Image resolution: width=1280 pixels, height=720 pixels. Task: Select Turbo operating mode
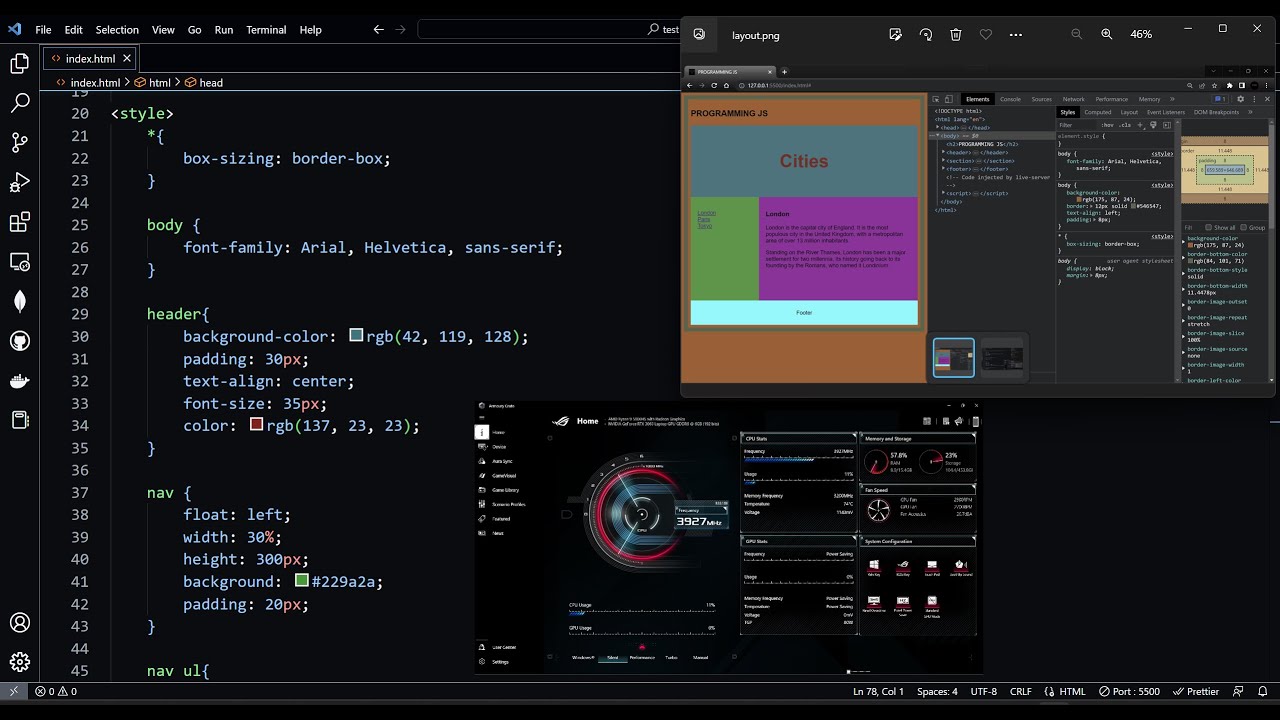(671, 657)
